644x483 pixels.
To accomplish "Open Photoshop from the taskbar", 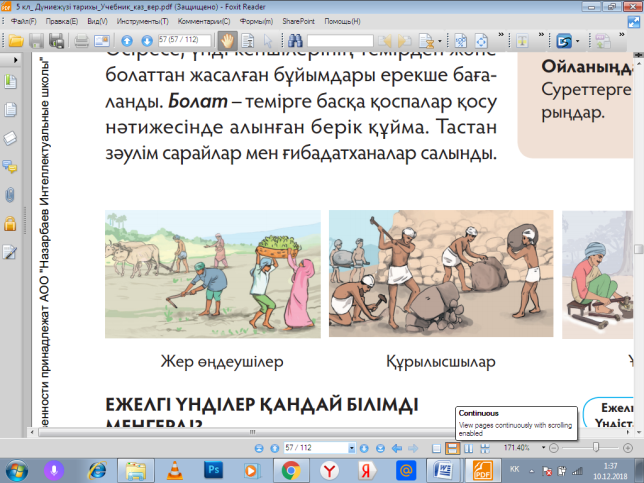I will click(x=213, y=471).
